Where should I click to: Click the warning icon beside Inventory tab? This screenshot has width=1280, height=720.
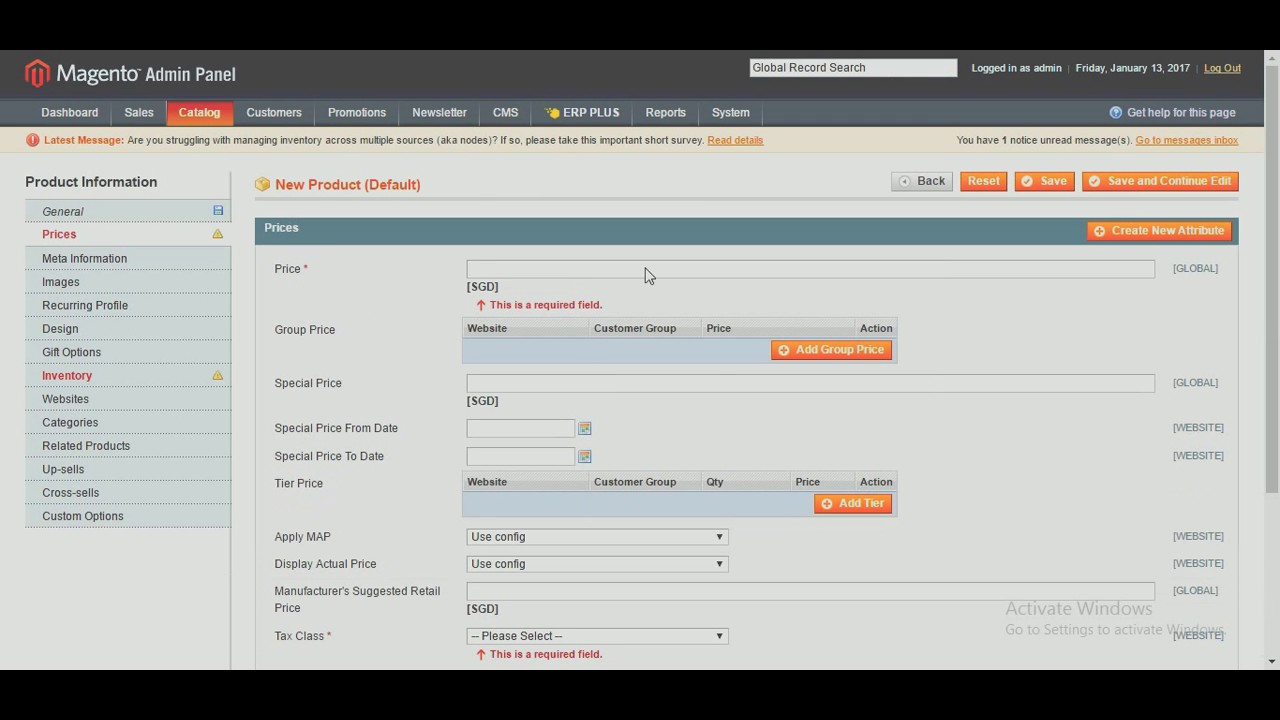click(217, 375)
